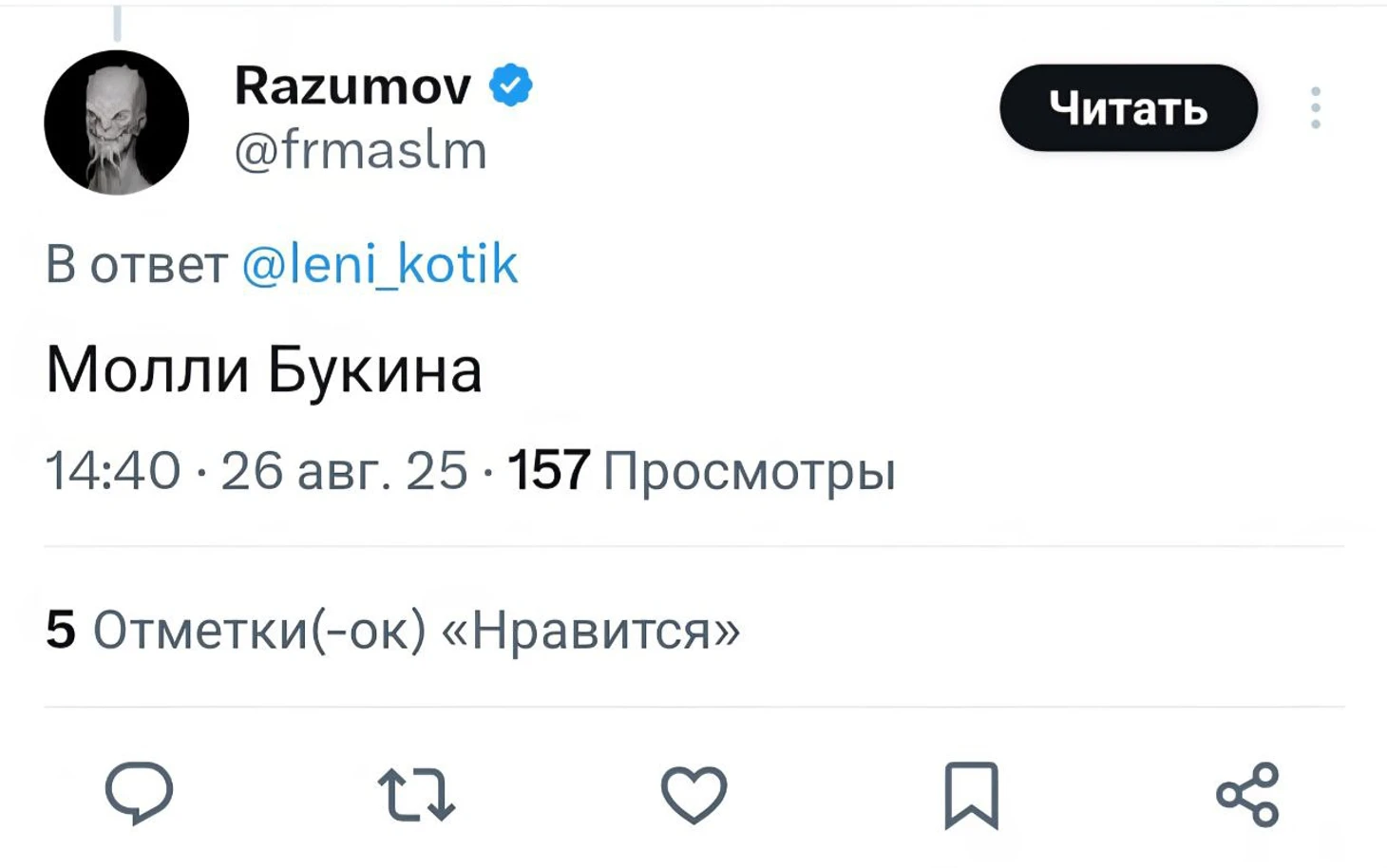This screenshot has width=1387, height=868.
Task: Open the share icon
Action: pyautogui.click(x=1247, y=794)
